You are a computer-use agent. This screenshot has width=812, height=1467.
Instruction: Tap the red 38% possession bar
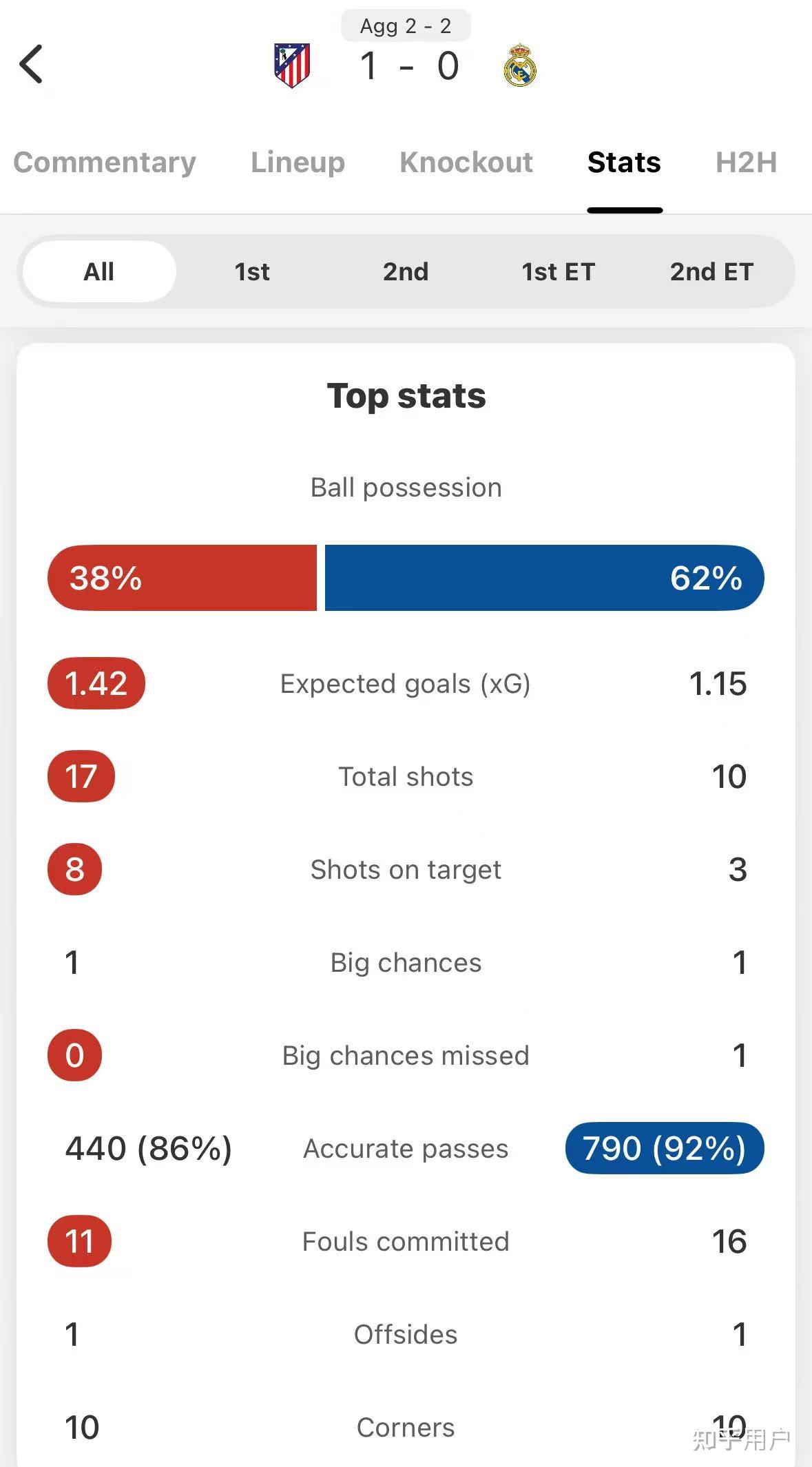point(182,578)
